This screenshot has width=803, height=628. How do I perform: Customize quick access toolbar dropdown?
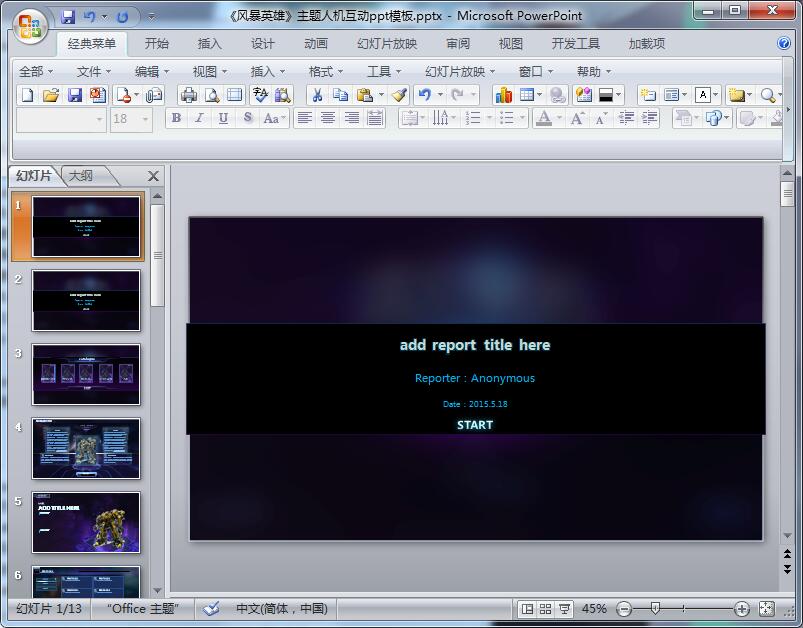point(152,16)
